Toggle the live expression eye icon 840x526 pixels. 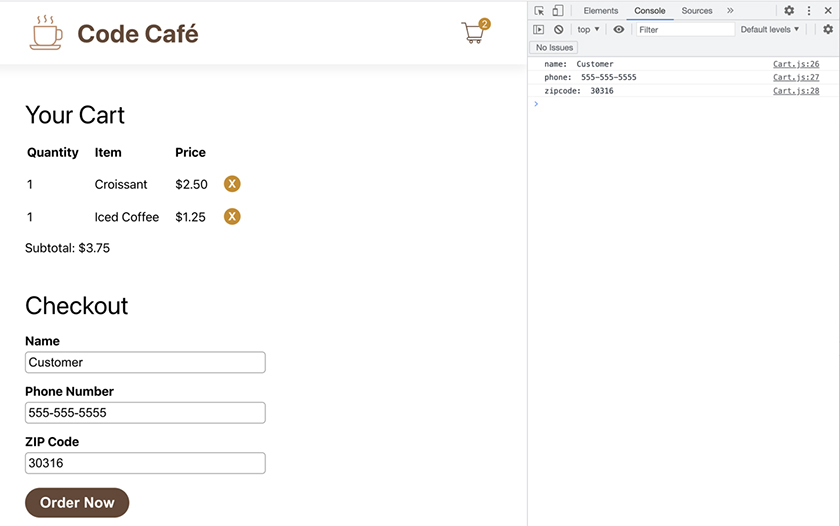(x=619, y=30)
